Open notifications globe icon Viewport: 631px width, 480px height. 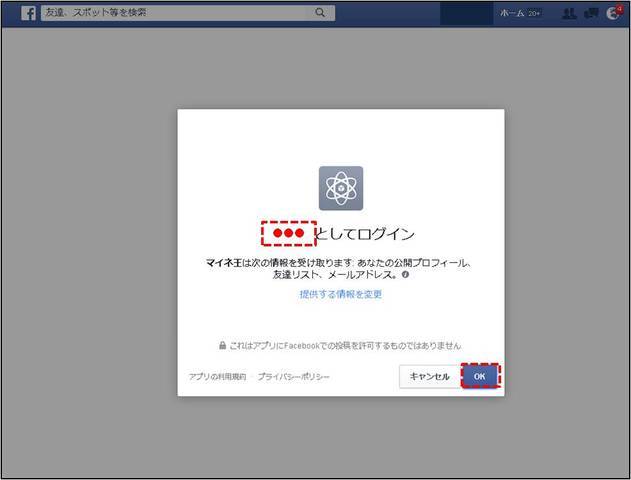[x=613, y=14]
